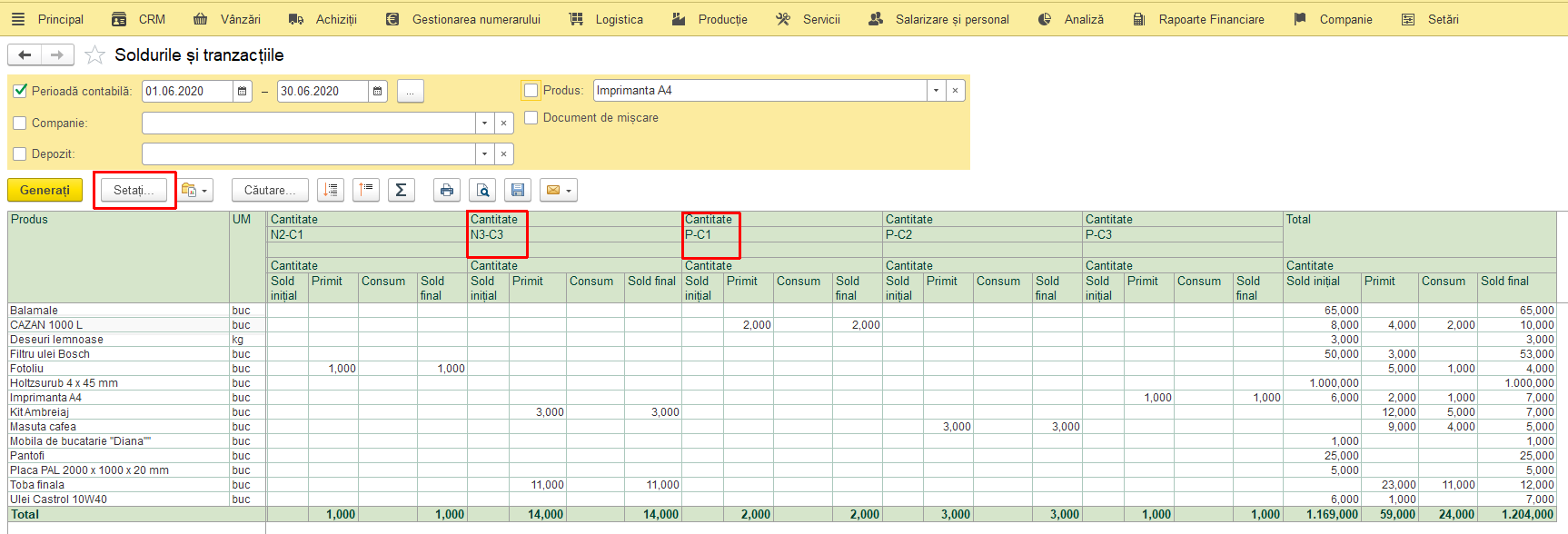
Task: Go back with the left arrow
Action: [x=25, y=55]
